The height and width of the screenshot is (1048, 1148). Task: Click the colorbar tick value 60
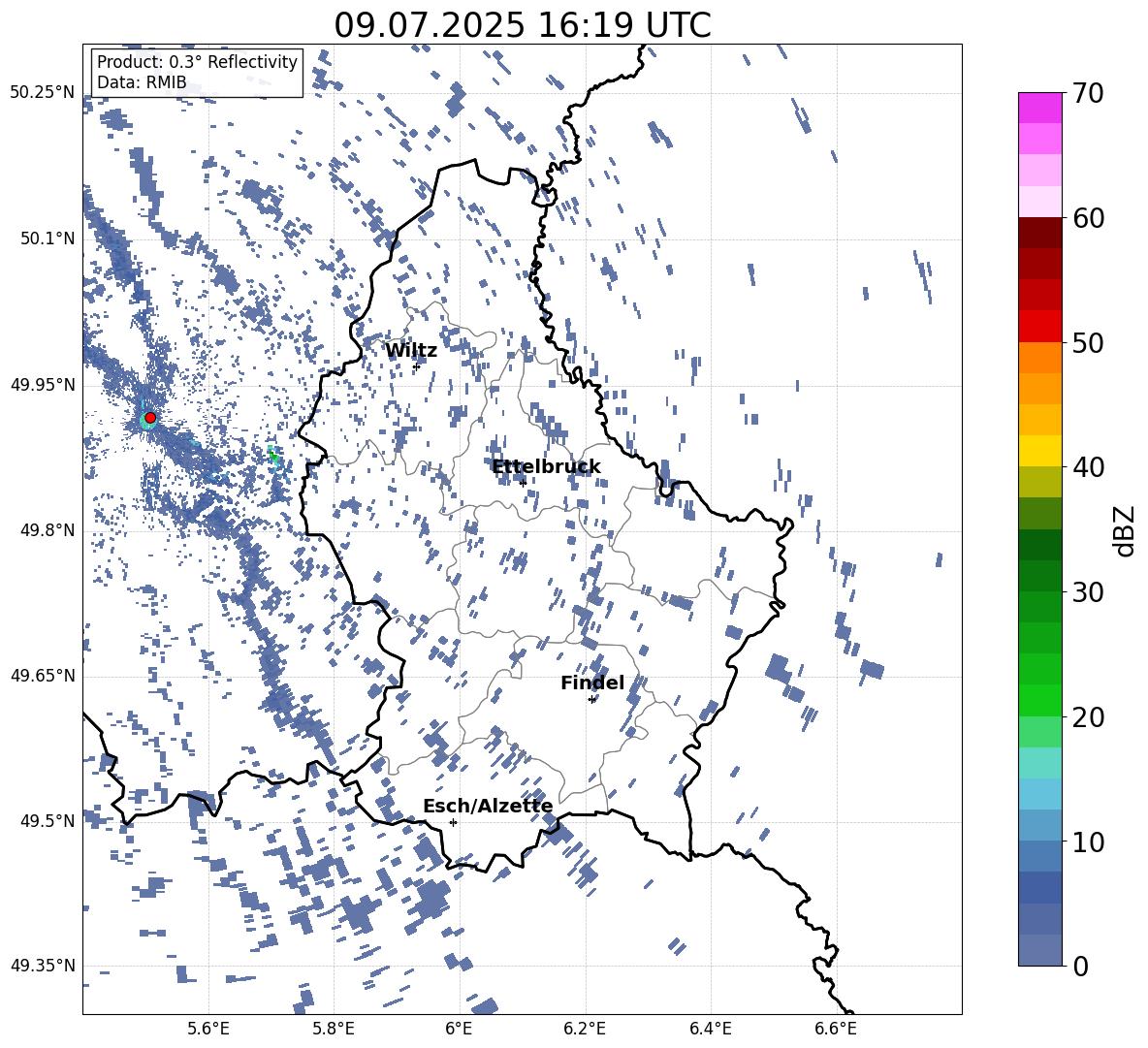pos(1088,218)
